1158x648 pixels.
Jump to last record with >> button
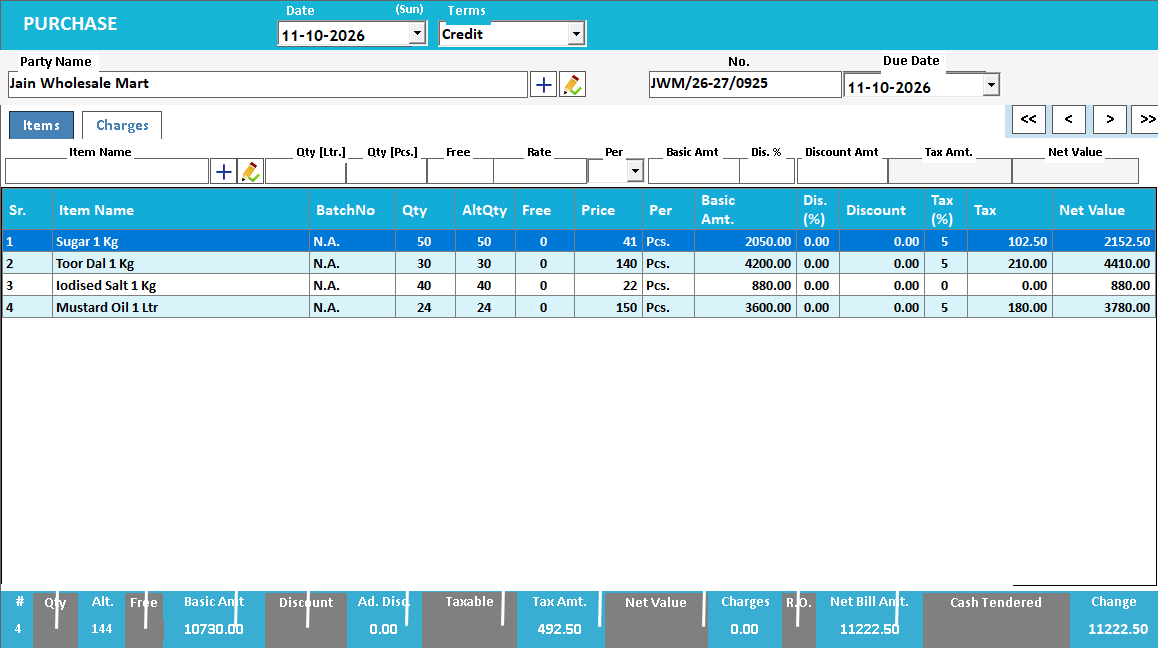[x=1145, y=119]
